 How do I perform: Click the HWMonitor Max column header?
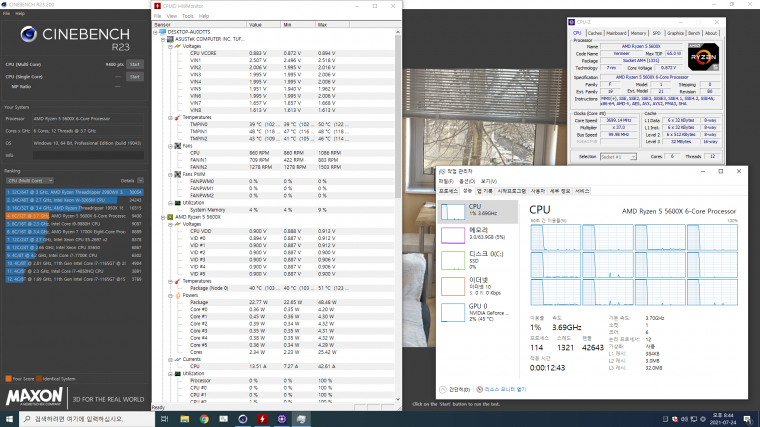click(332, 24)
